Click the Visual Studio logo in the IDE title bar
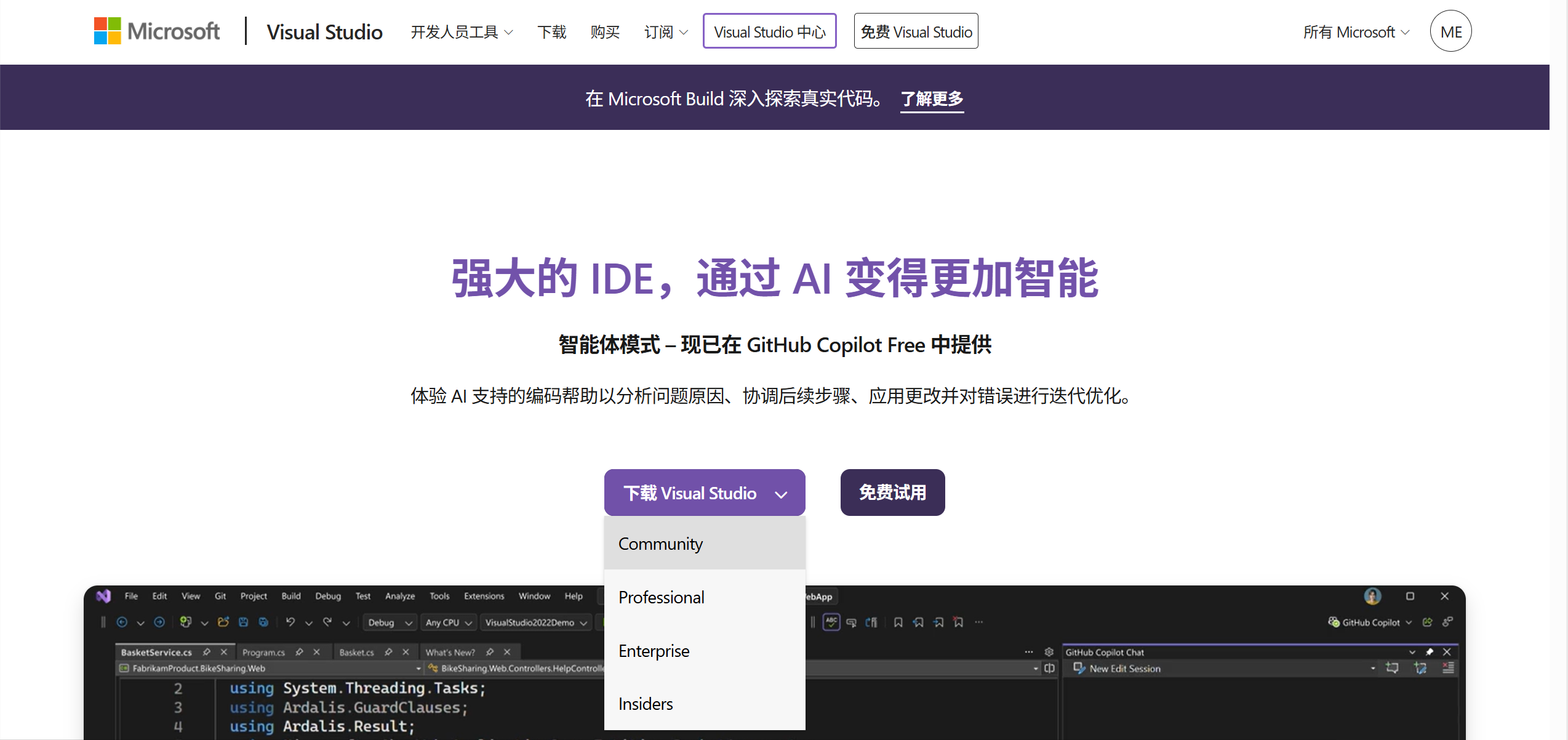Screen dimensions: 1568x740 103,596
